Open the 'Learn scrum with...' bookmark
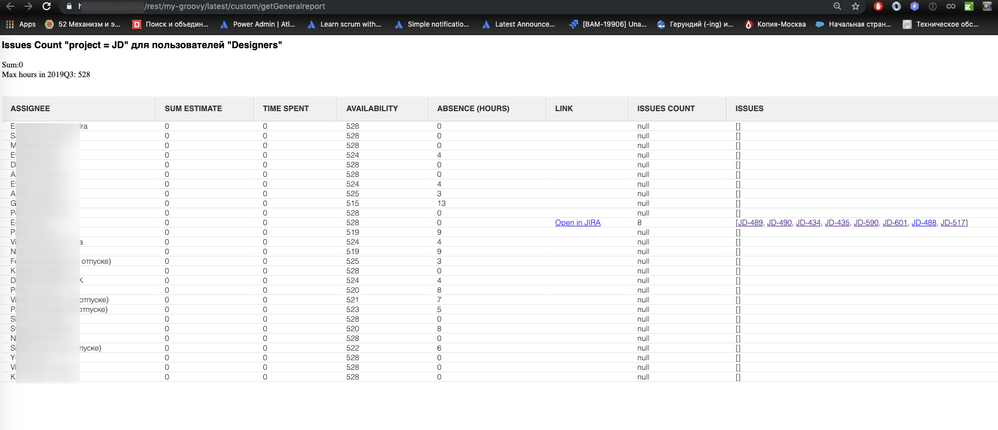Screen dimensions: 998x430 pos(344,25)
